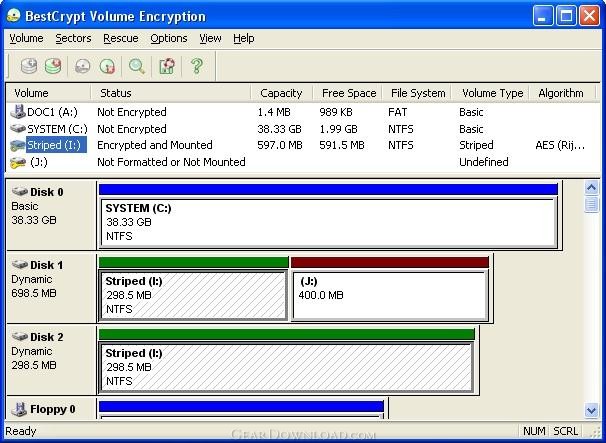This screenshot has height=443, width=606.
Task: Click the disk map scrollbar up arrow
Action: coord(591,188)
